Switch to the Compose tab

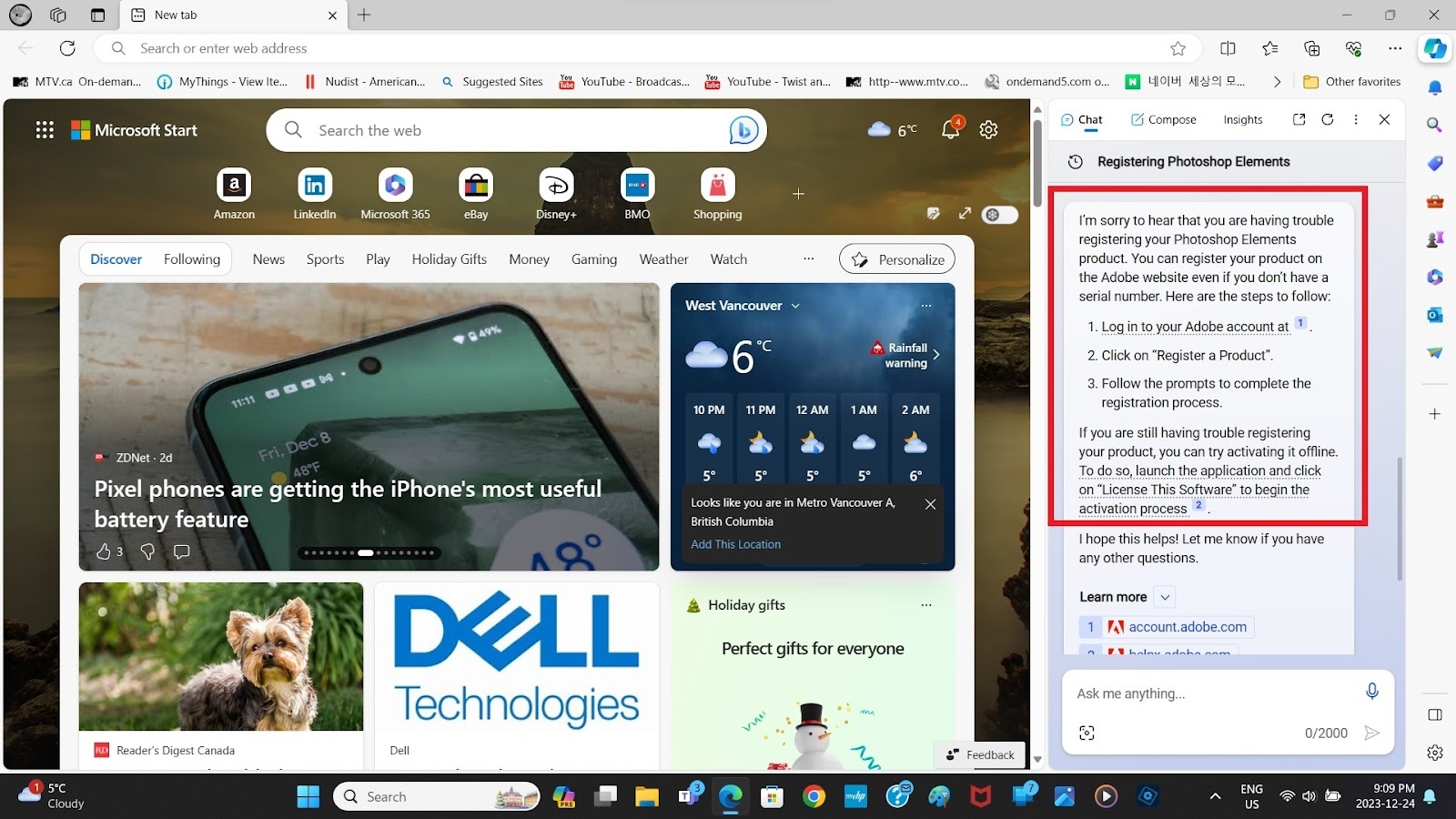[x=1163, y=119]
